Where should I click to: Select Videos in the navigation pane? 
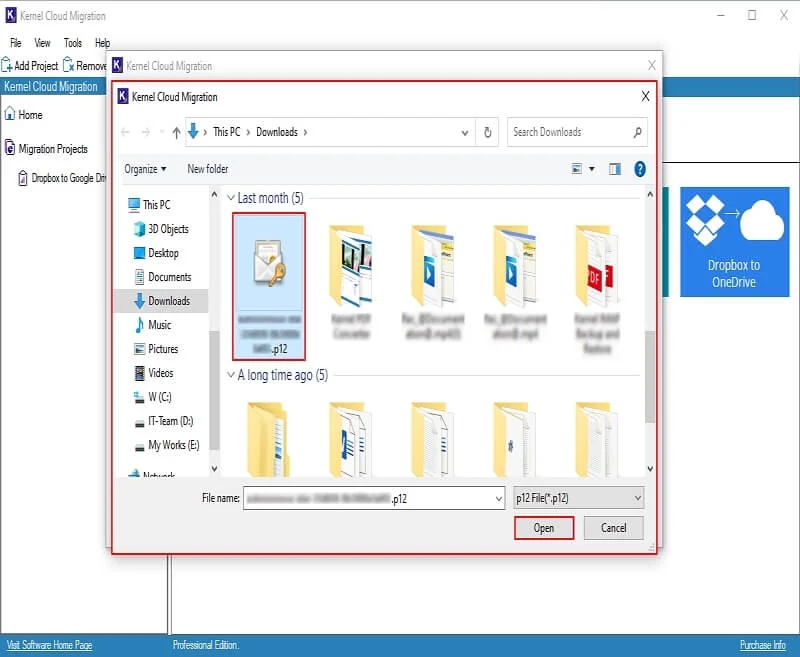click(x=154, y=373)
